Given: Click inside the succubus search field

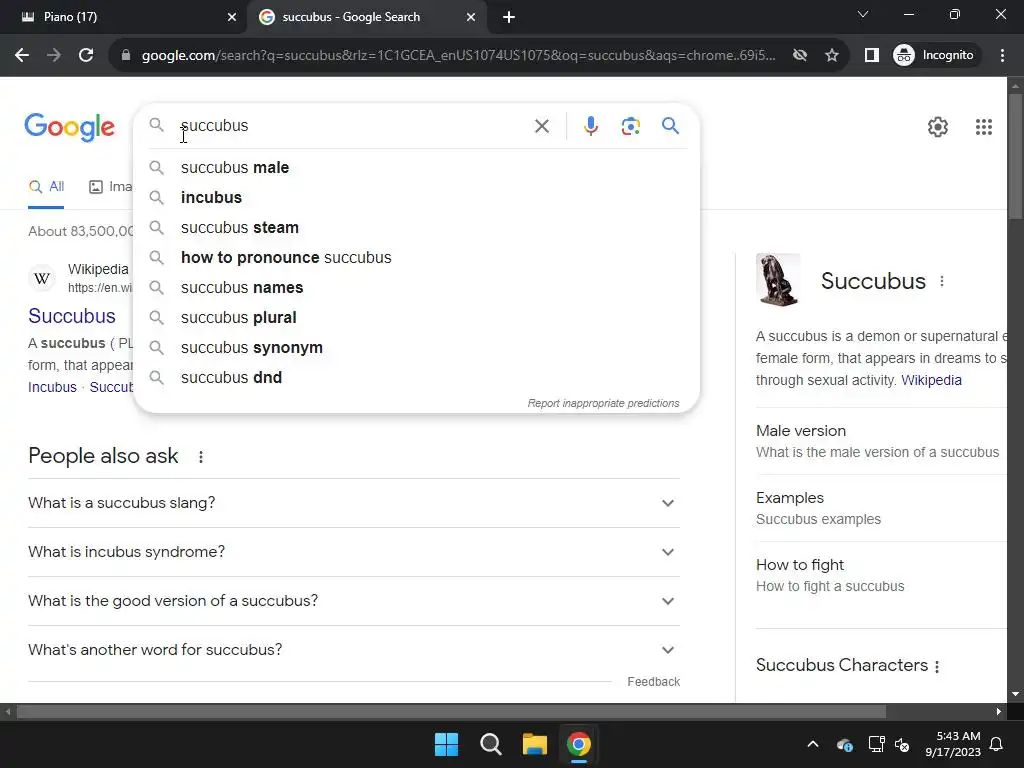Looking at the screenshot, I should pos(353,125).
